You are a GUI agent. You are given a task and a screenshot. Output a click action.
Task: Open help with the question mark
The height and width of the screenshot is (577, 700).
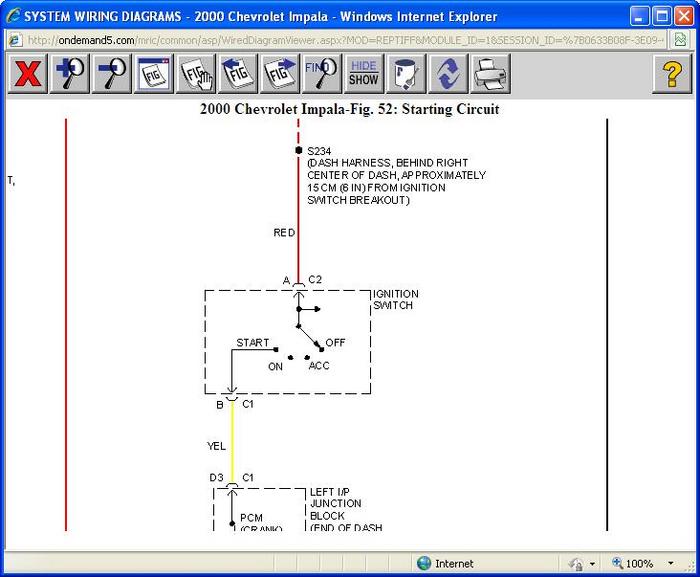(x=672, y=74)
